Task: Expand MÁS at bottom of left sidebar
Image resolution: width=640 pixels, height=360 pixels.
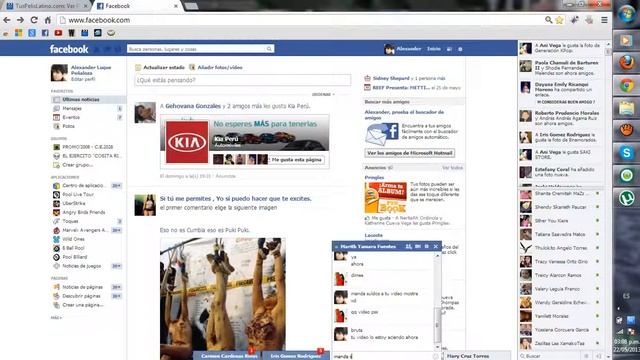Action: [56, 318]
